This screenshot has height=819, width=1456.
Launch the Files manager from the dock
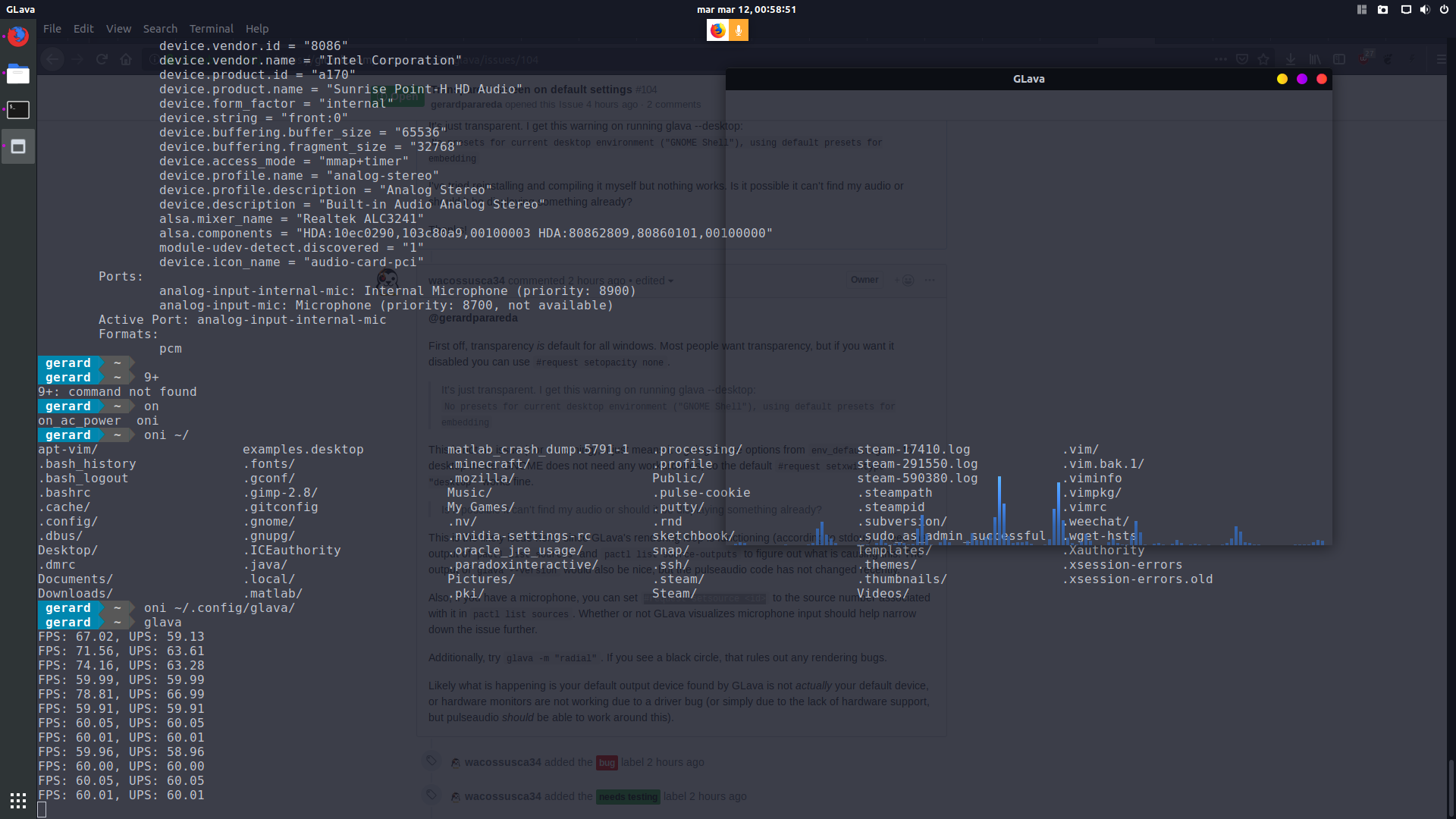point(17,74)
